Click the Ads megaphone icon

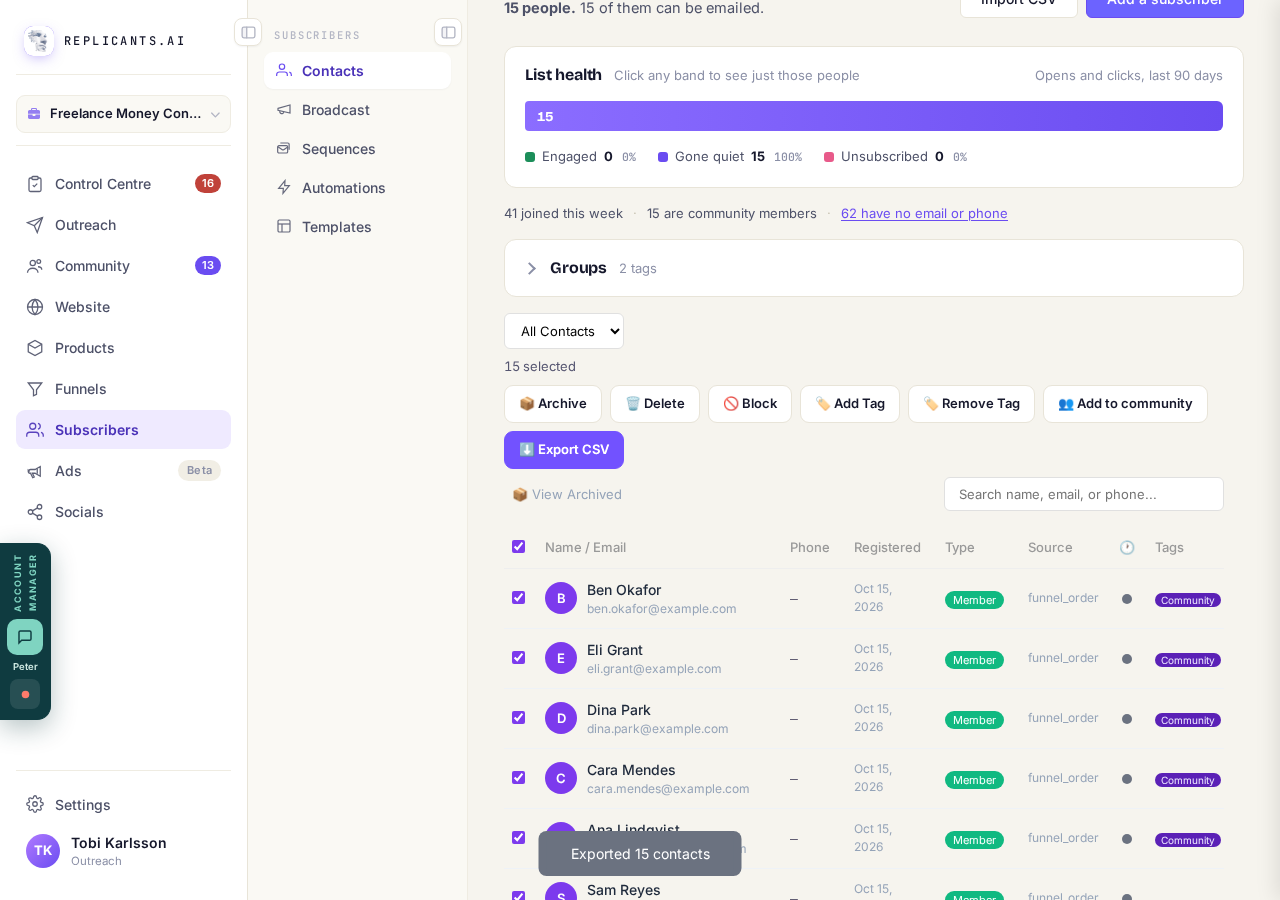[35, 471]
